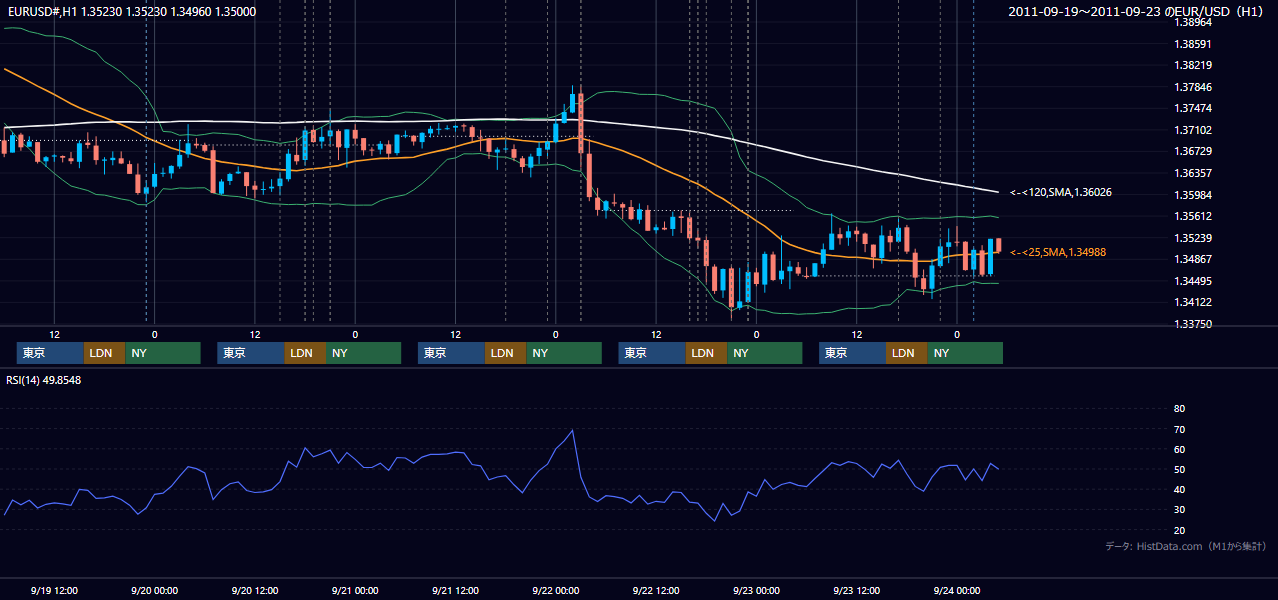
Task: Click RSI scale label 80
Action: (1180, 409)
